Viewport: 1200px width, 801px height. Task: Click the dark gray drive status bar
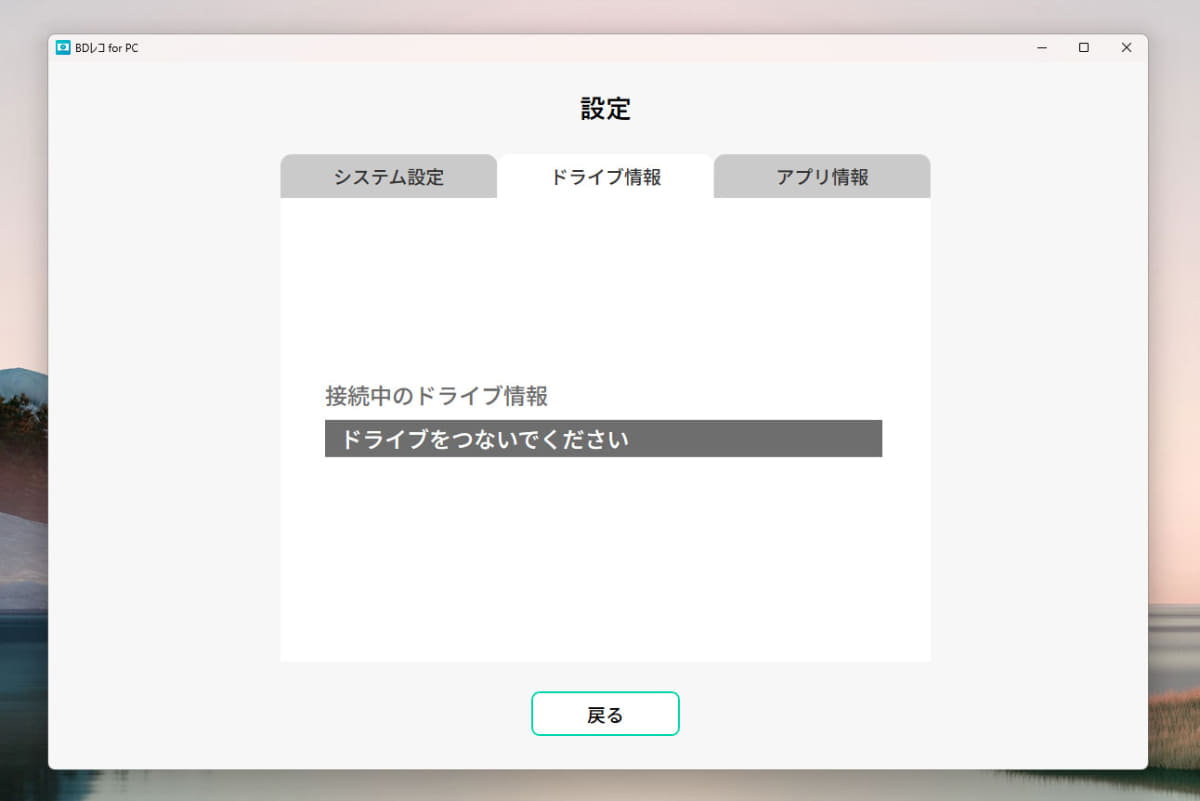click(x=602, y=438)
